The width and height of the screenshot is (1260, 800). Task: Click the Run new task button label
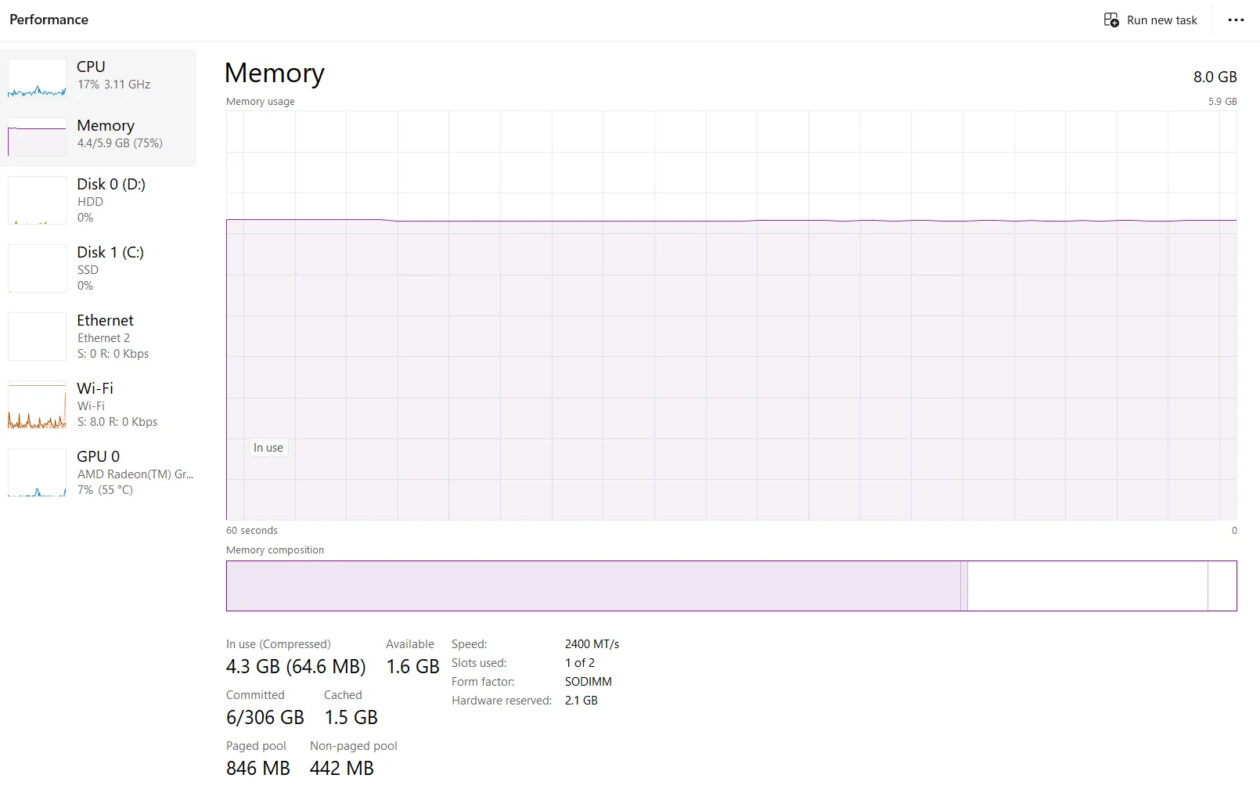pyautogui.click(x=1161, y=20)
